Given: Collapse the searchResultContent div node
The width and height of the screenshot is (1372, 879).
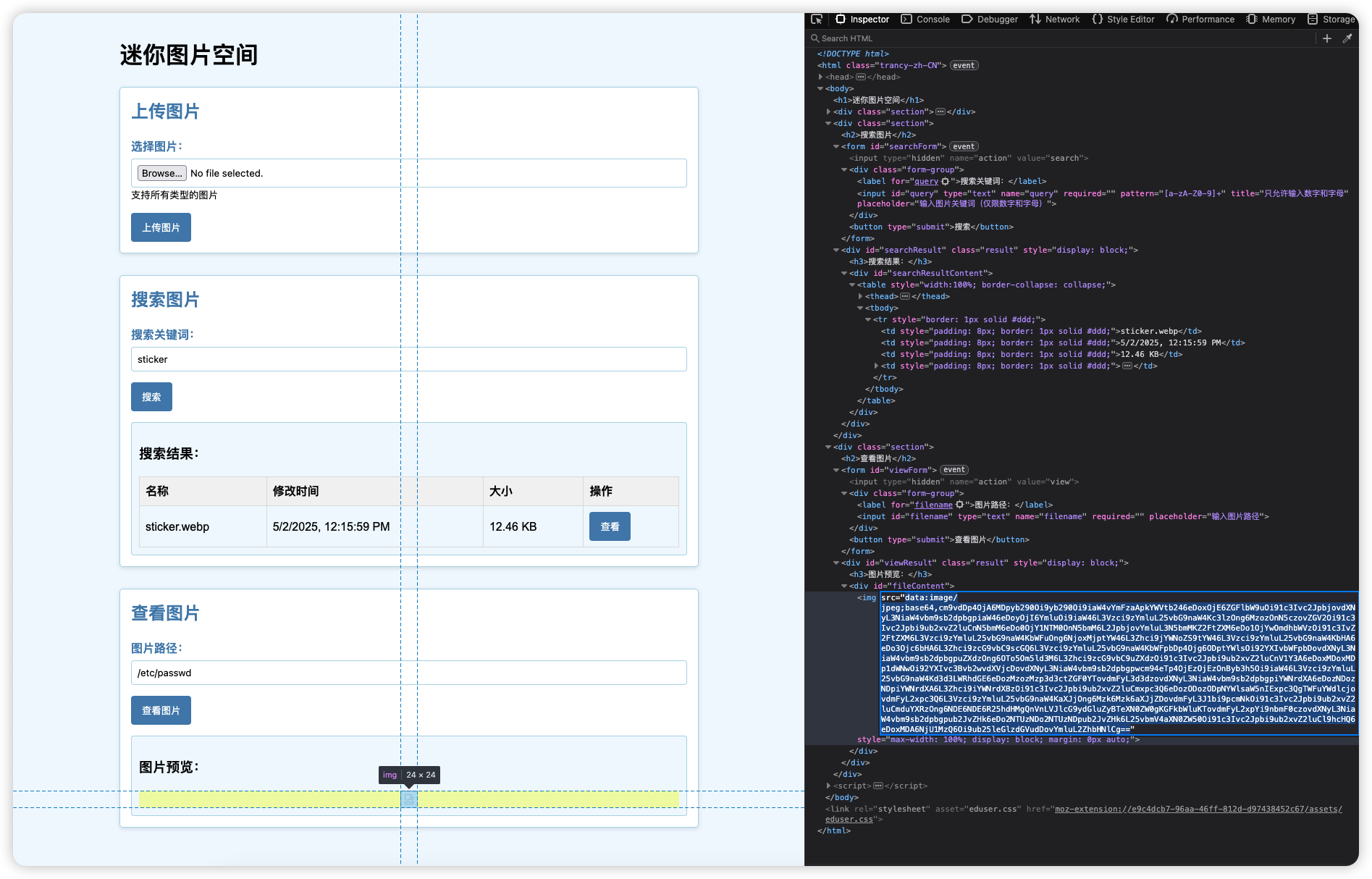Looking at the screenshot, I should point(844,273).
